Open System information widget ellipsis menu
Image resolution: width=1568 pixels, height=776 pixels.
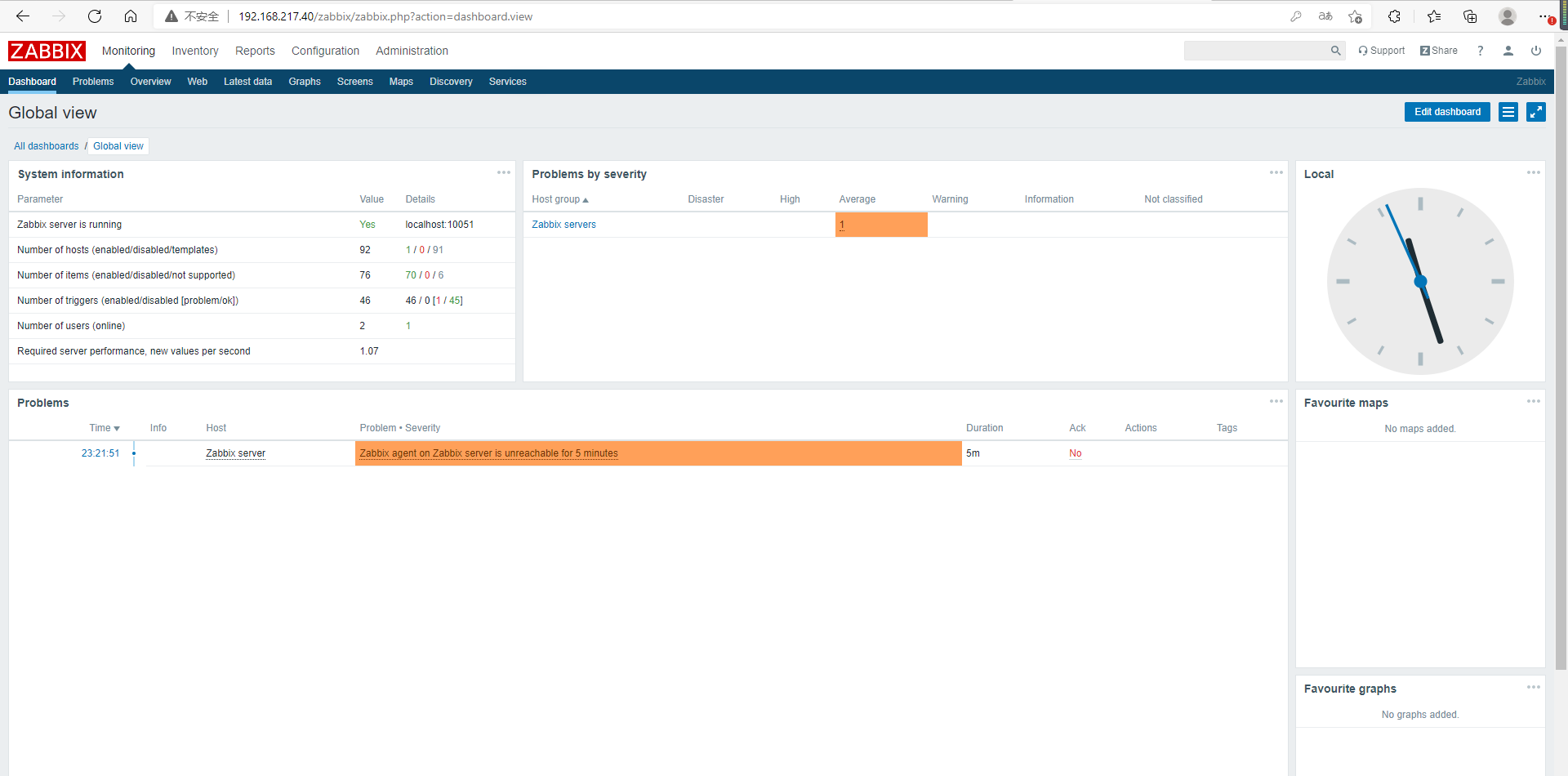[504, 172]
